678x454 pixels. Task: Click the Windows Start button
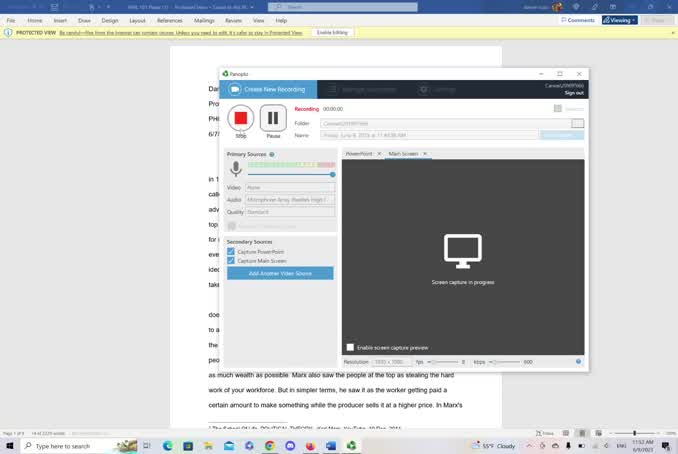tap(11, 446)
